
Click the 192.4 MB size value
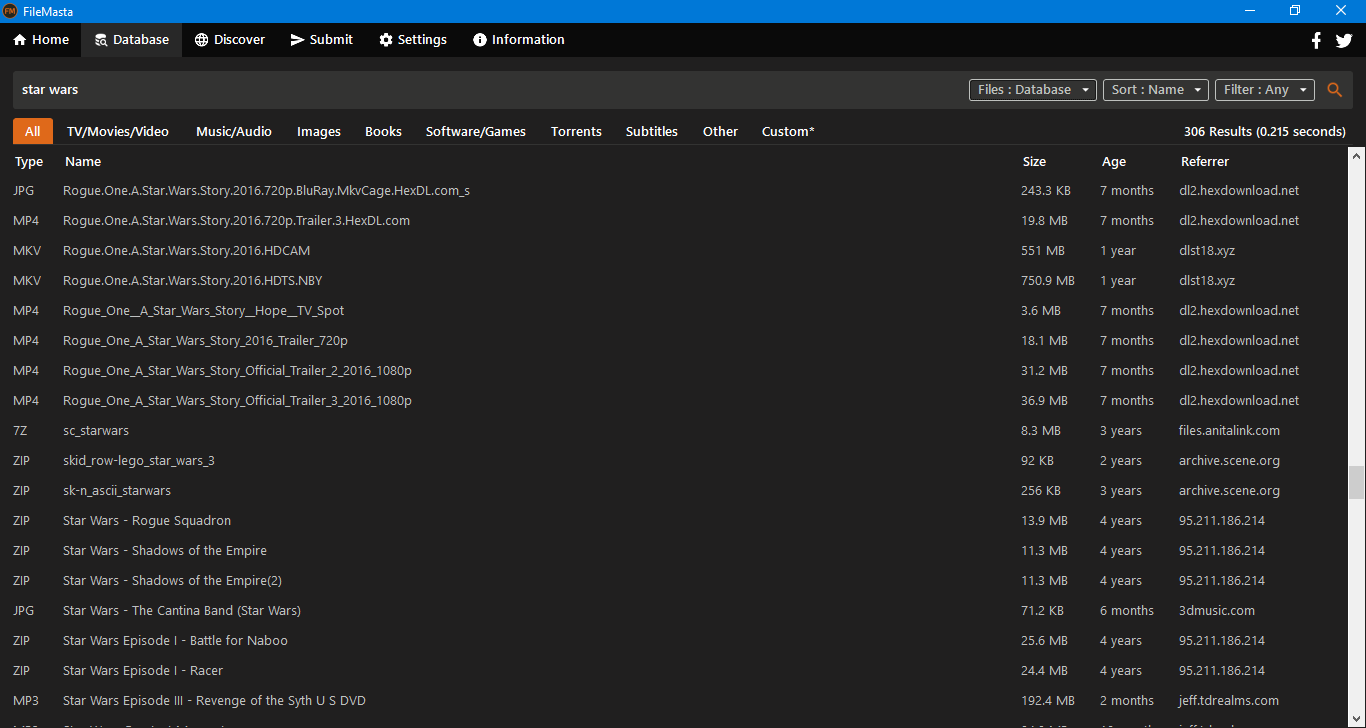pyautogui.click(x=1048, y=701)
